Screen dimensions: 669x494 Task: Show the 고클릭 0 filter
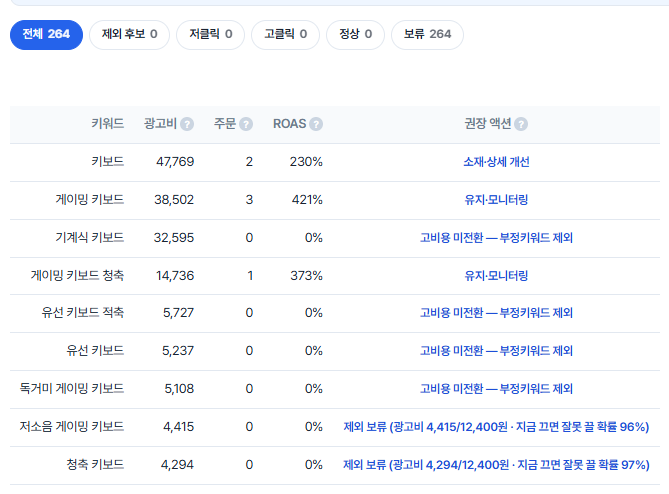tap(285, 35)
